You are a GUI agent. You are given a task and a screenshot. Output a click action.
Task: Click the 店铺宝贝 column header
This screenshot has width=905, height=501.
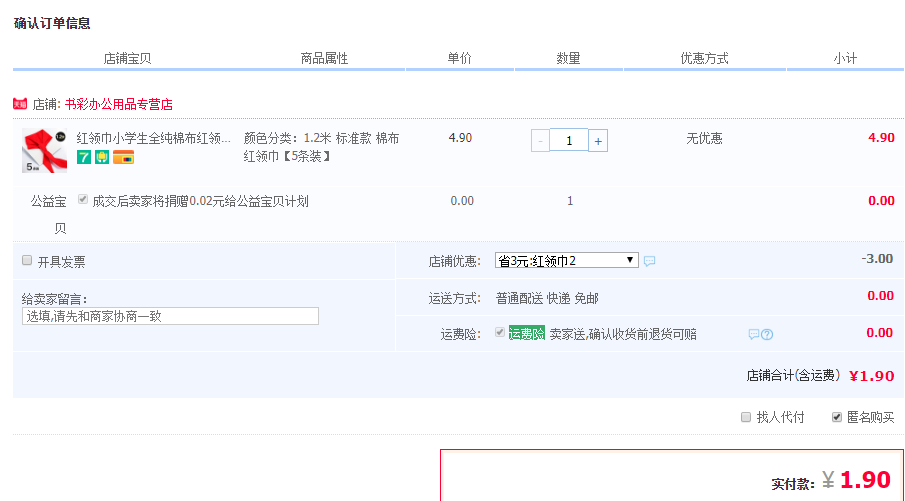click(128, 58)
